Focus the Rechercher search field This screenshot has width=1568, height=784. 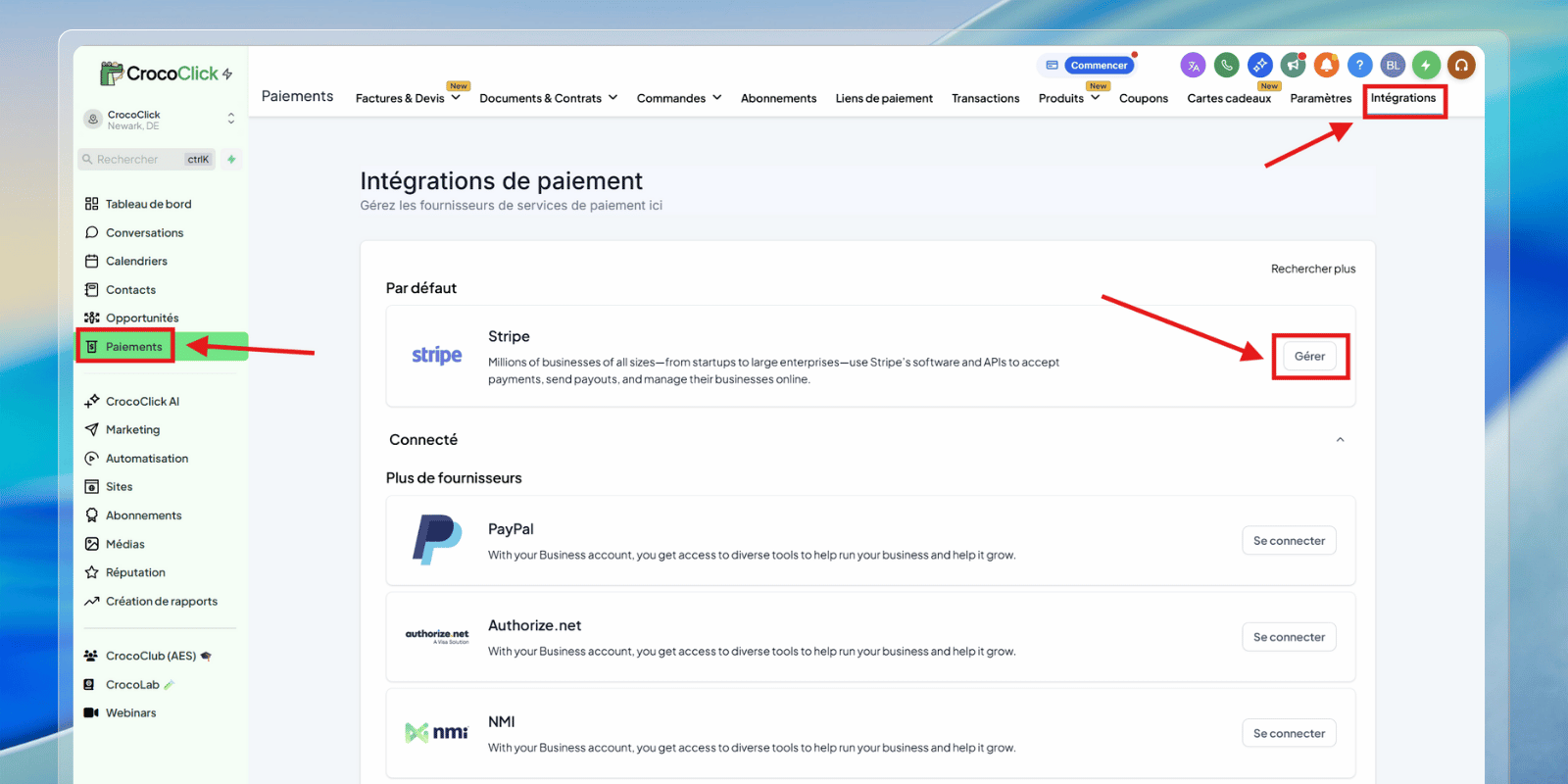click(147, 159)
